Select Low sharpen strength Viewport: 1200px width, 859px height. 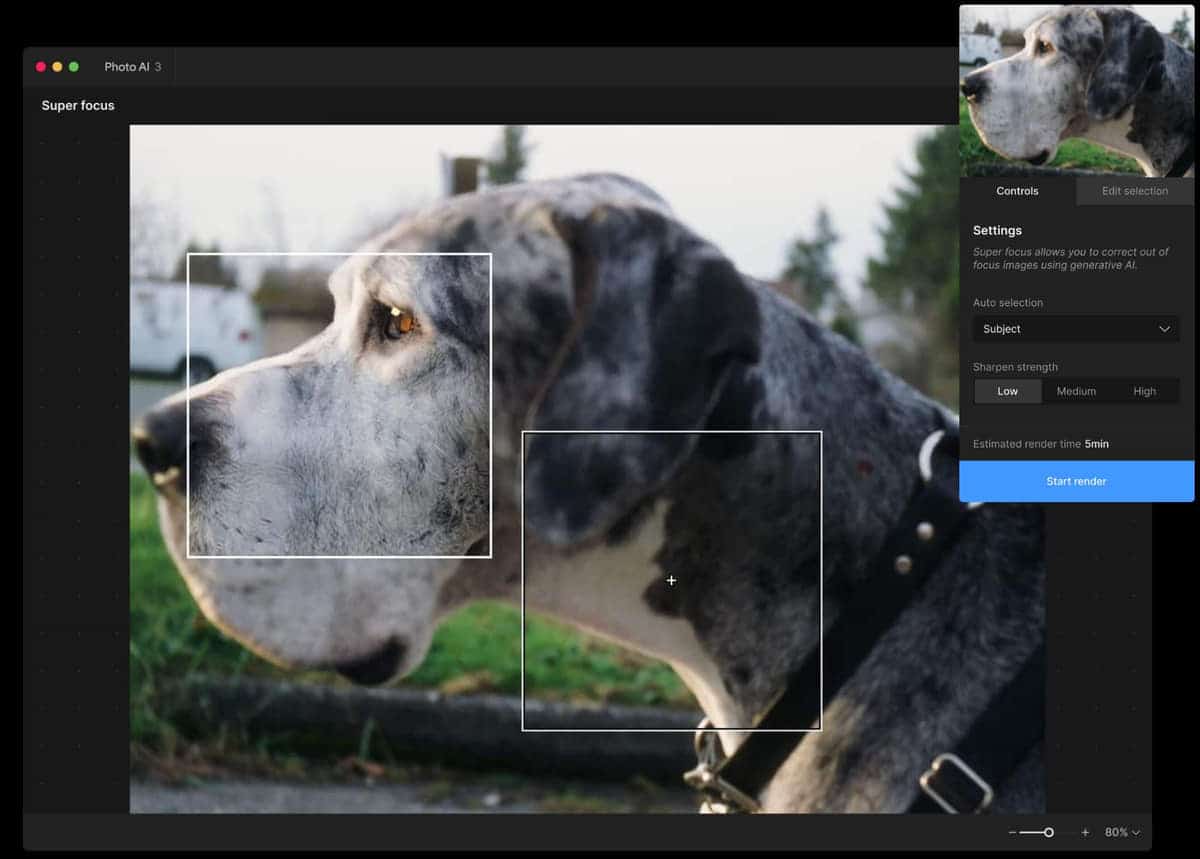coord(1007,391)
